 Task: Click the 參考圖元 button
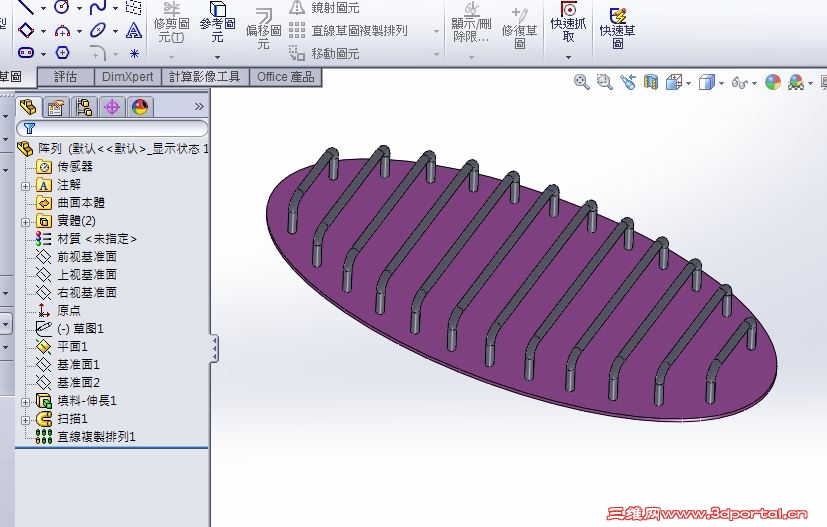coord(217,24)
